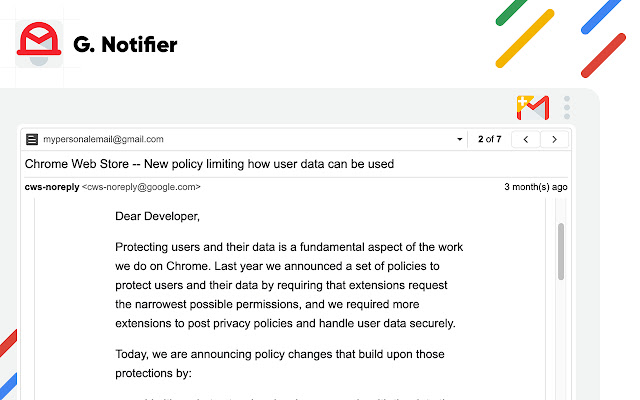Click the cws-noreply@google.com sender address
640x400 pixels.
coord(141,187)
